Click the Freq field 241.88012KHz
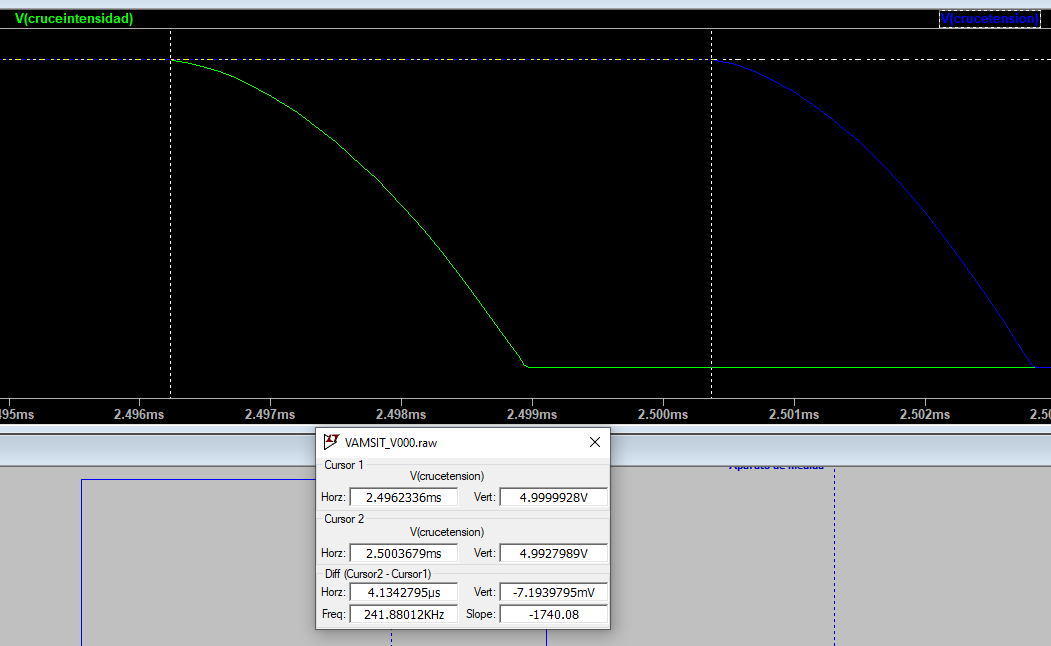 (404, 615)
